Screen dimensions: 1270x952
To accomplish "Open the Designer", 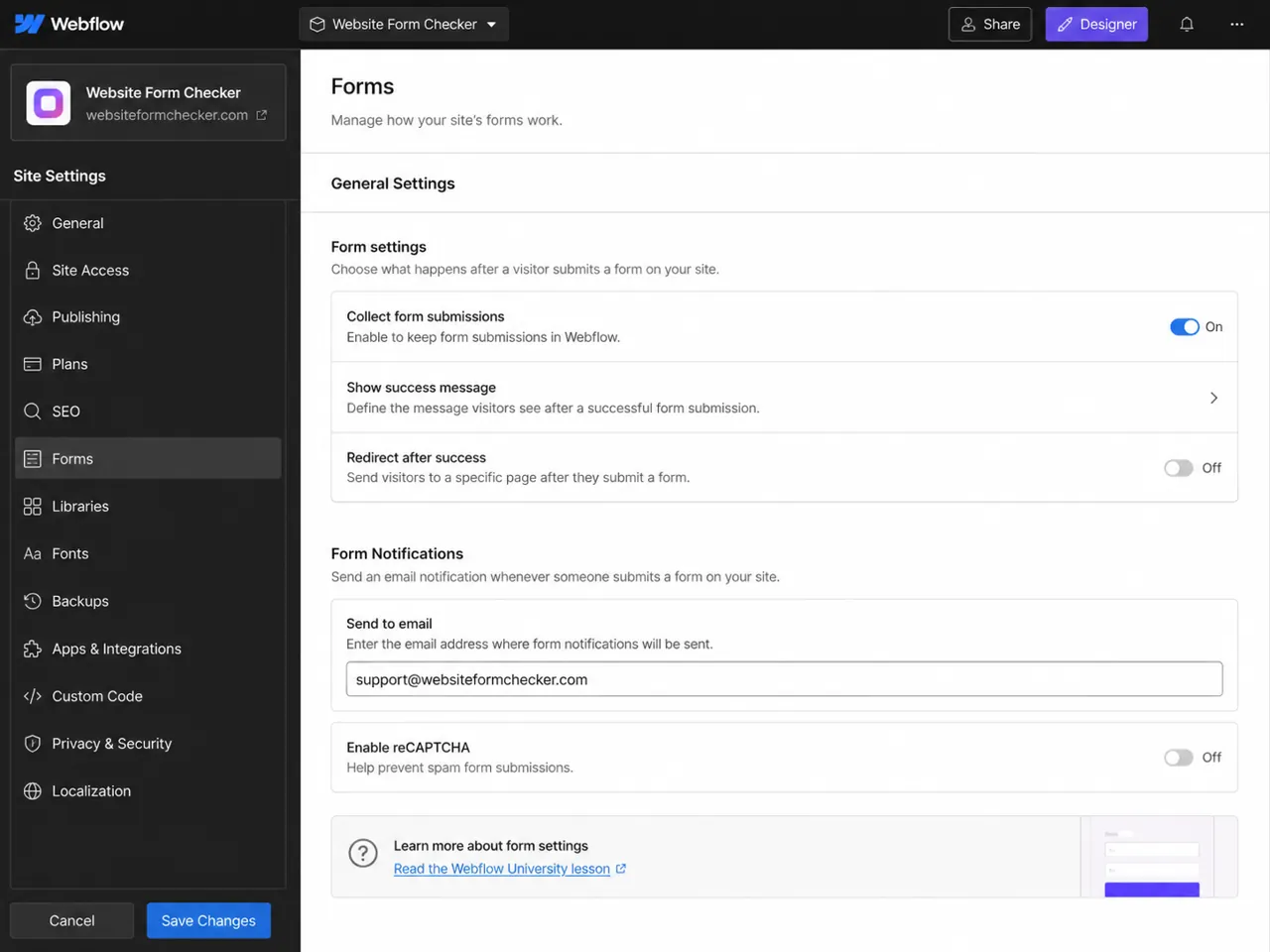I will point(1096,24).
